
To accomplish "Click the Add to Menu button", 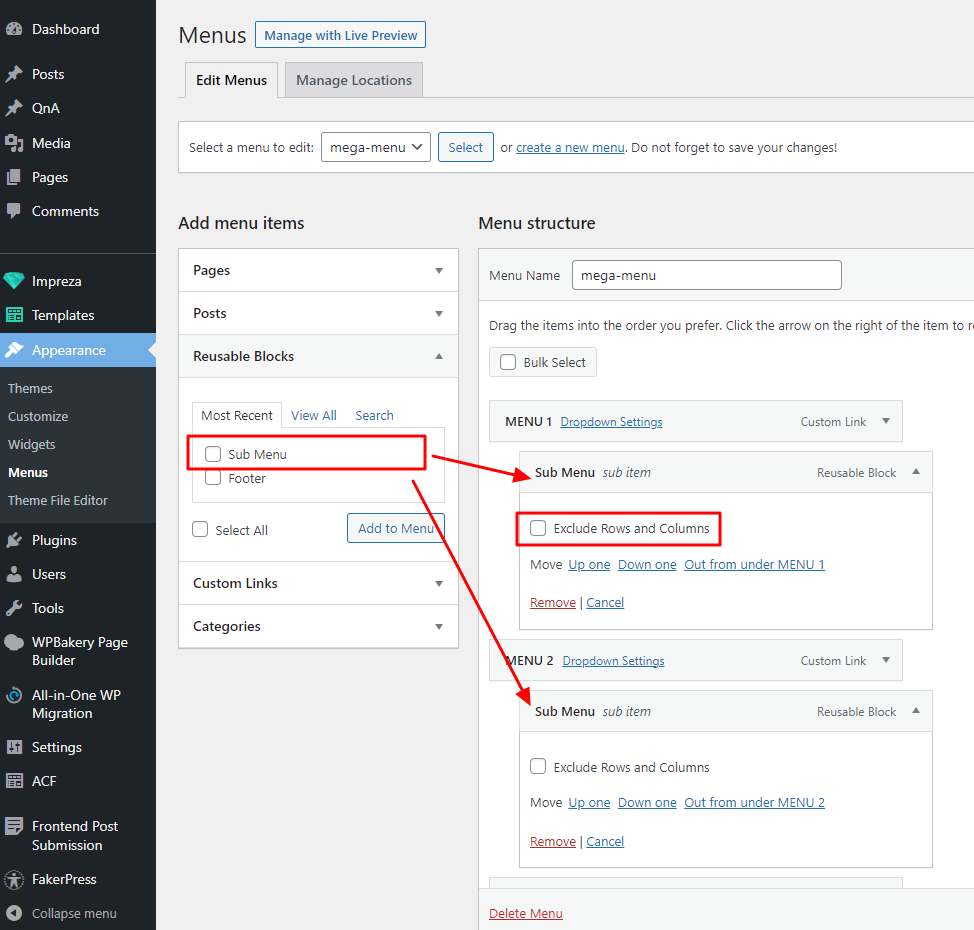I will (x=396, y=528).
